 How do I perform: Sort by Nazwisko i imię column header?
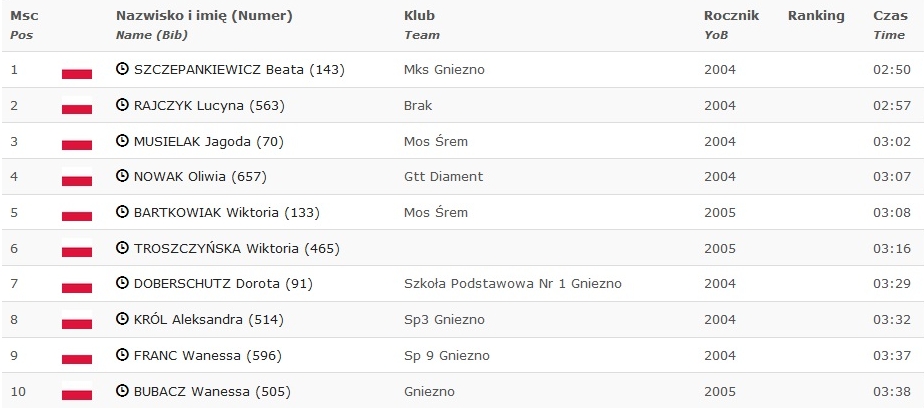pyautogui.click(x=204, y=16)
